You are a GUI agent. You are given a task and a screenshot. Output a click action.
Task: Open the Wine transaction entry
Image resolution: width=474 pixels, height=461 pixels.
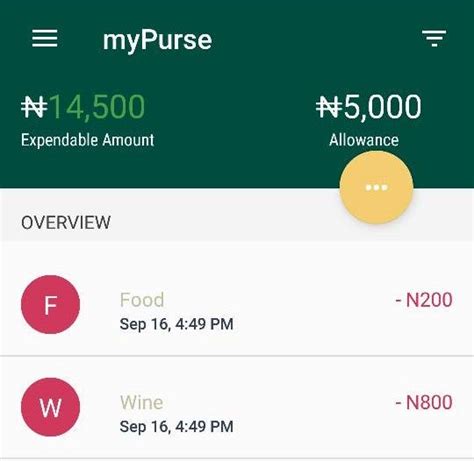click(x=237, y=407)
